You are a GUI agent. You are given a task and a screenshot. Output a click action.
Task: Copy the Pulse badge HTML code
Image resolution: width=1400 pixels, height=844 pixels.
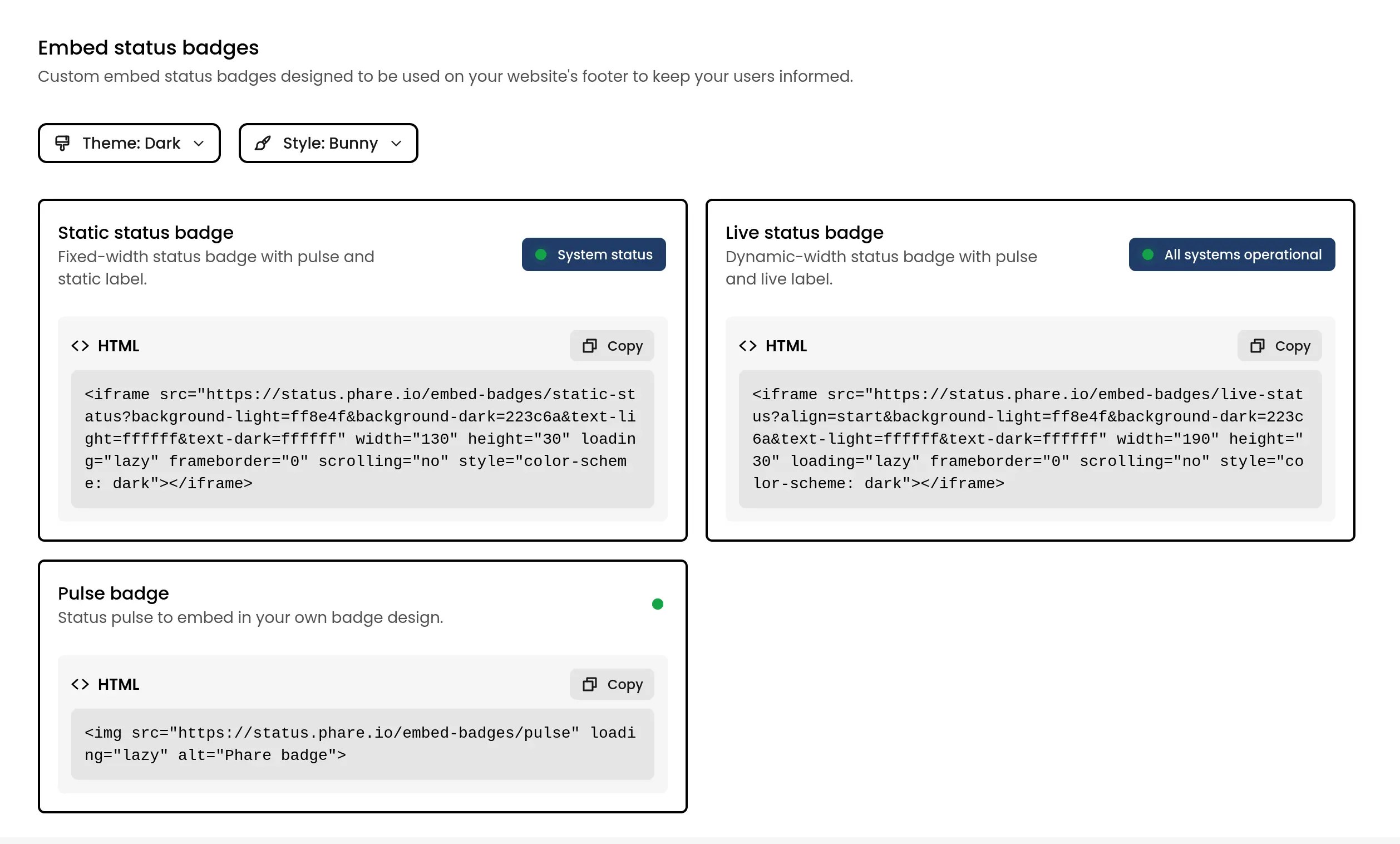click(x=612, y=684)
